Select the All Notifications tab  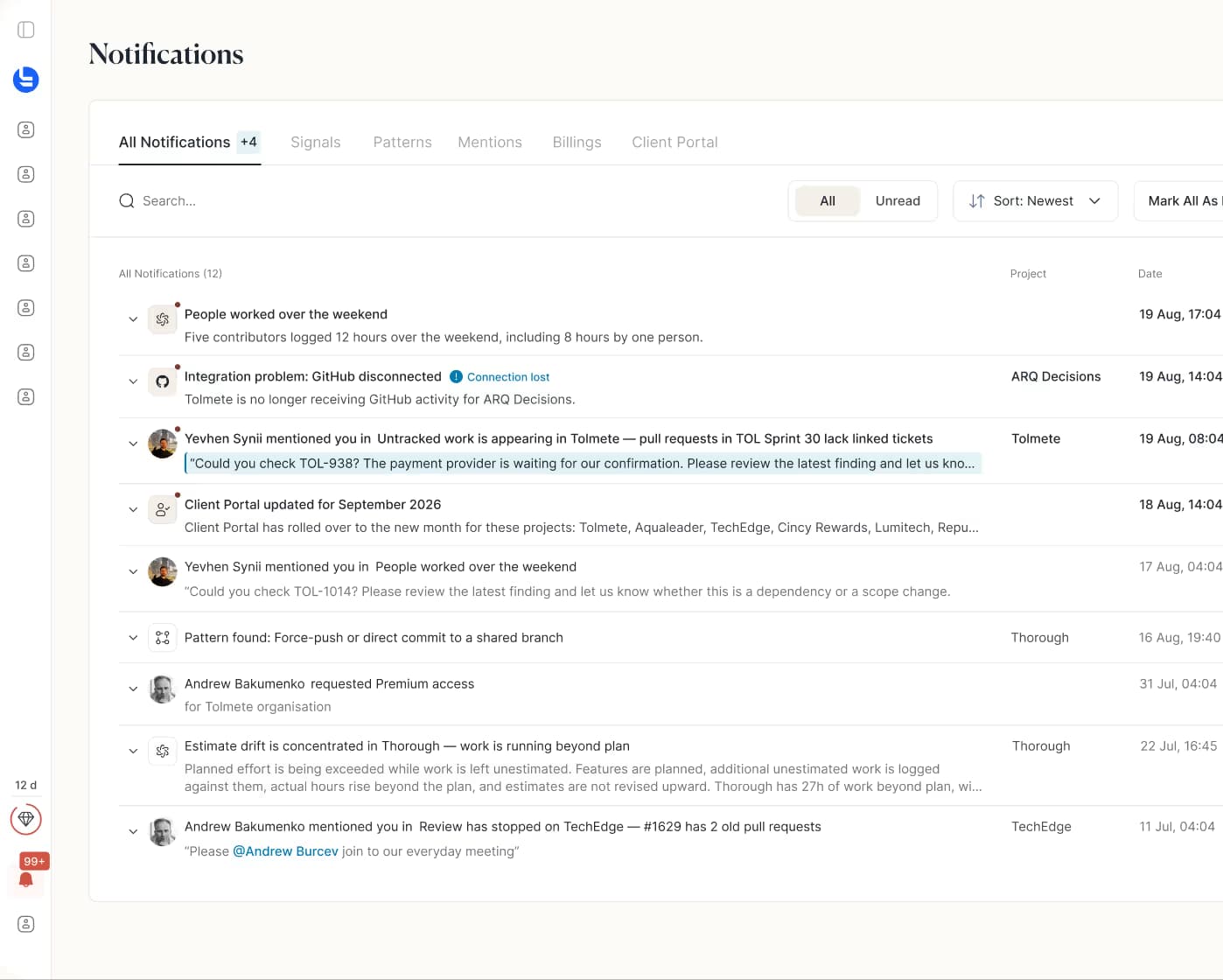tap(190, 142)
